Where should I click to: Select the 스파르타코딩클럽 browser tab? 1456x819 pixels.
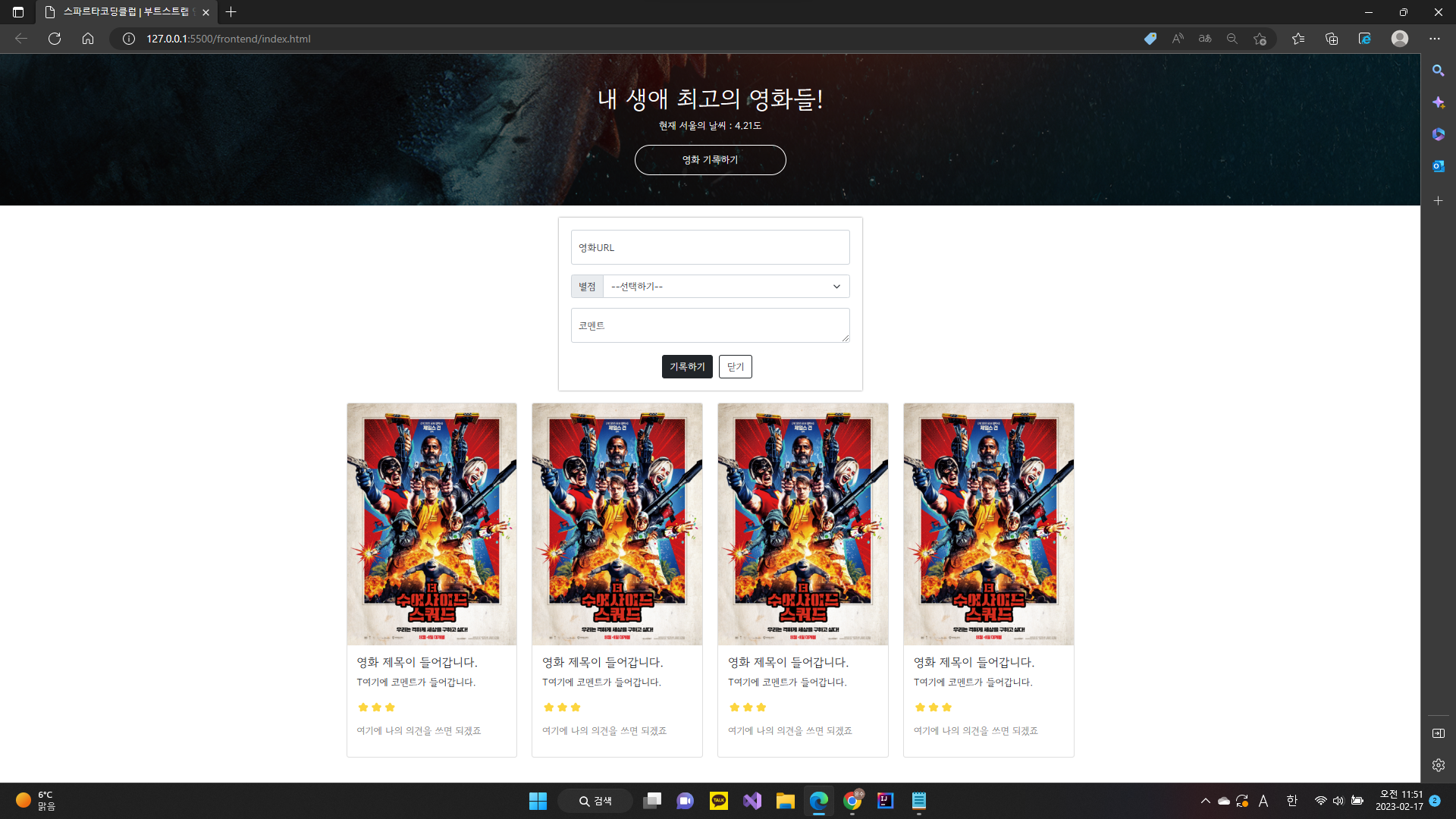coord(126,12)
